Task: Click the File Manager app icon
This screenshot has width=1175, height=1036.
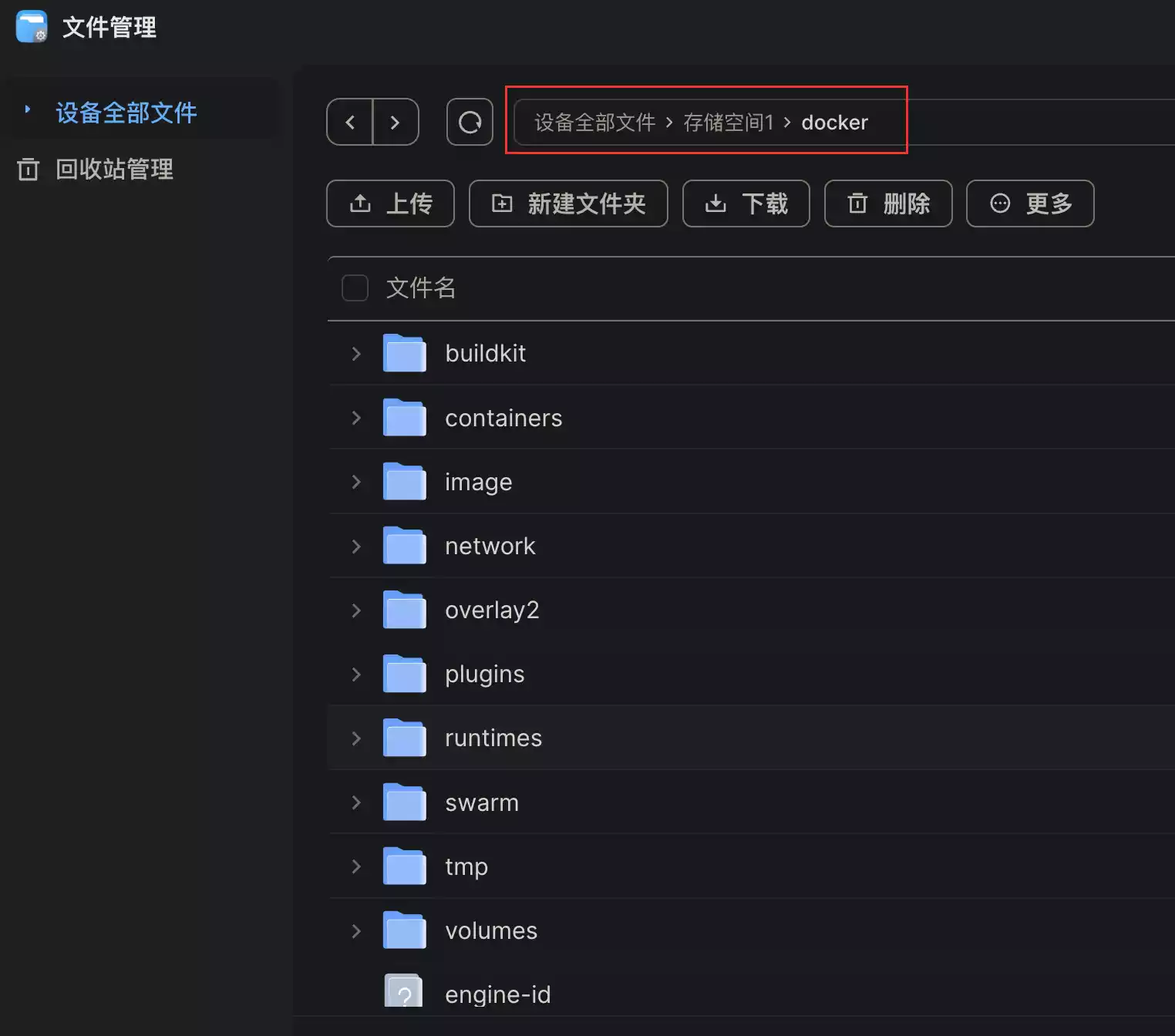Action: pos(32,27)
